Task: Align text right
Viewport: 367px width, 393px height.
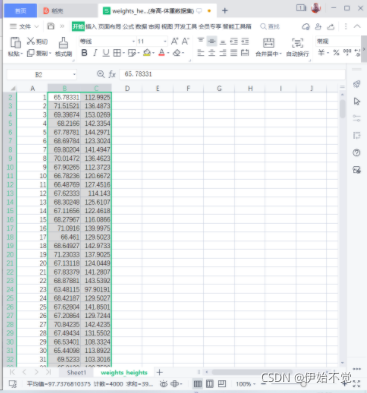Action: tap(223, 53)
